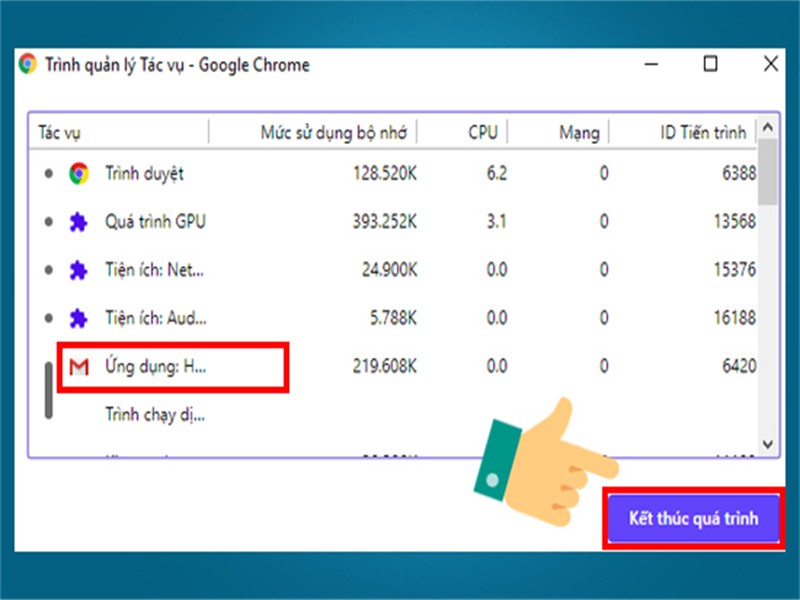Viewport: 800px width, 600px height.
Task: Close the Trình quản lý Tác vụ window
Action: tap(771, 64)
